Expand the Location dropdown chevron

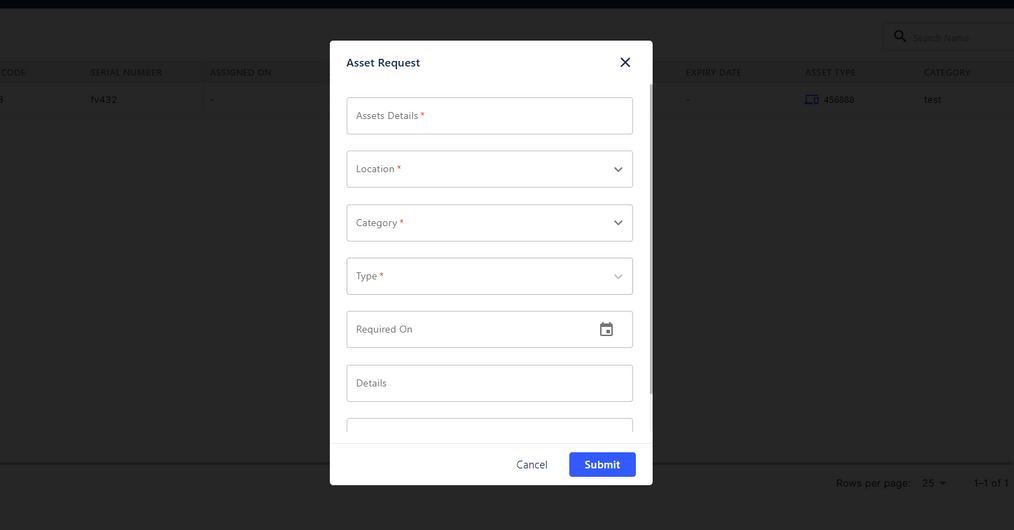[x=618, y=169]
